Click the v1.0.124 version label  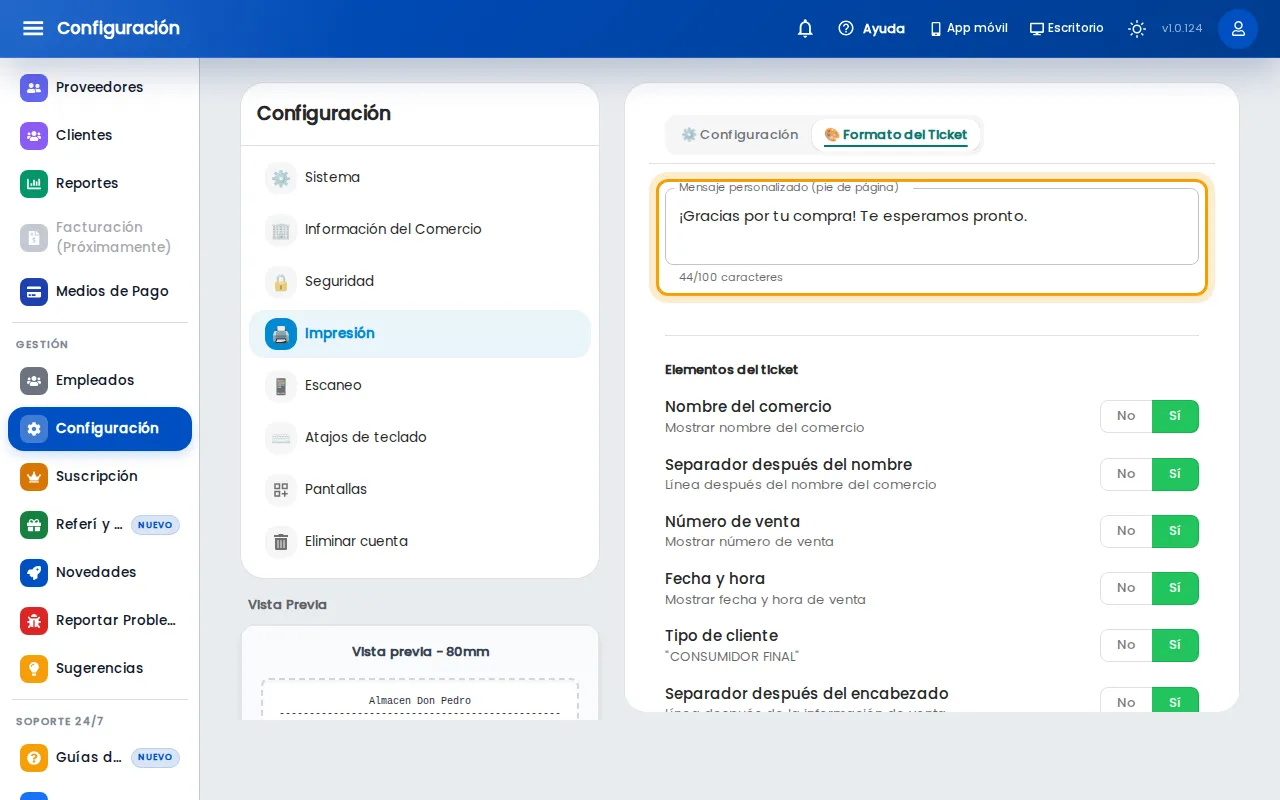click(1182, 29)
